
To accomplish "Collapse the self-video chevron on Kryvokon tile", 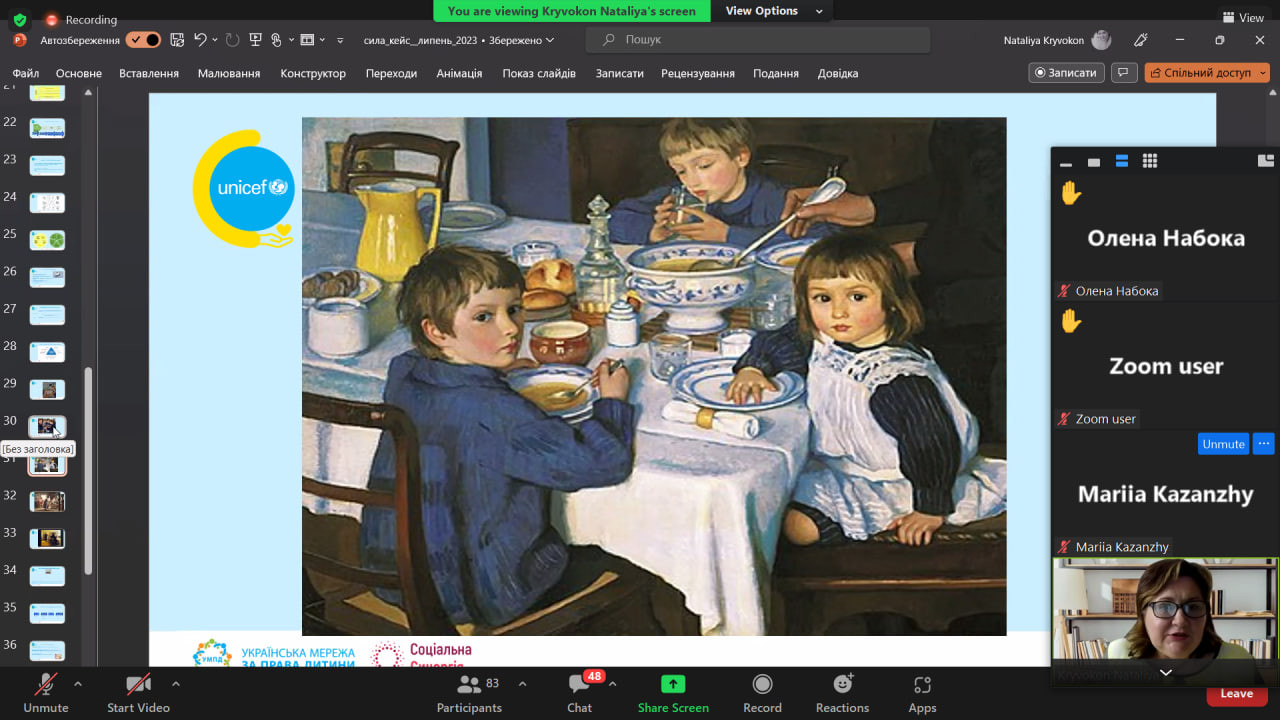I will [x=1165, y=673].
